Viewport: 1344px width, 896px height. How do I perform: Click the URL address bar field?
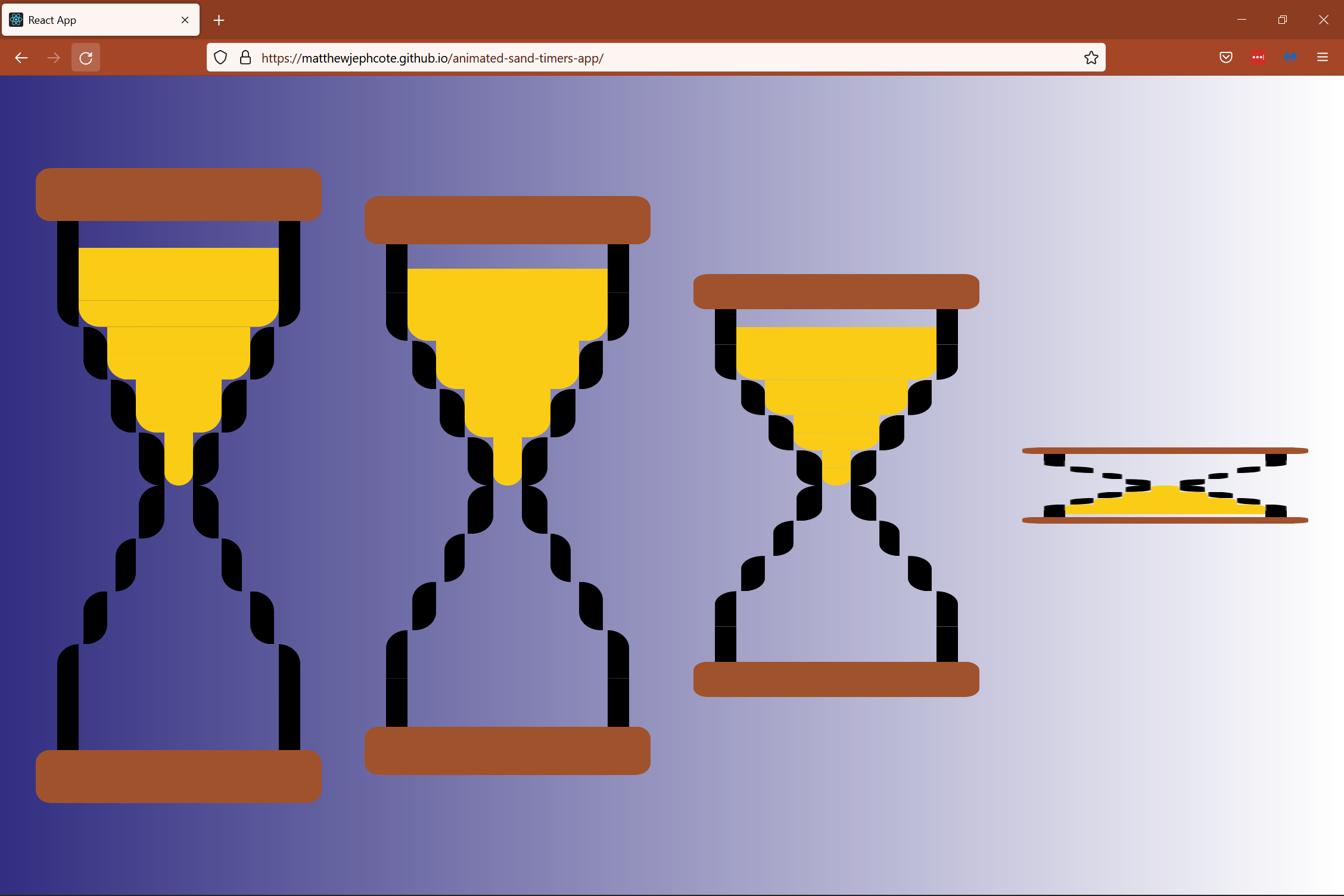(x=655, y=58)
